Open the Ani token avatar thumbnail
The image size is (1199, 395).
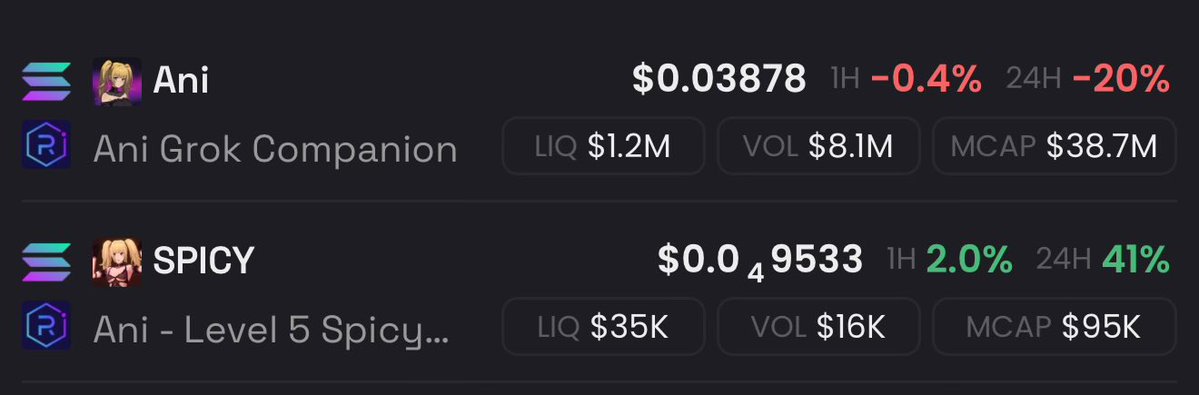117,81
